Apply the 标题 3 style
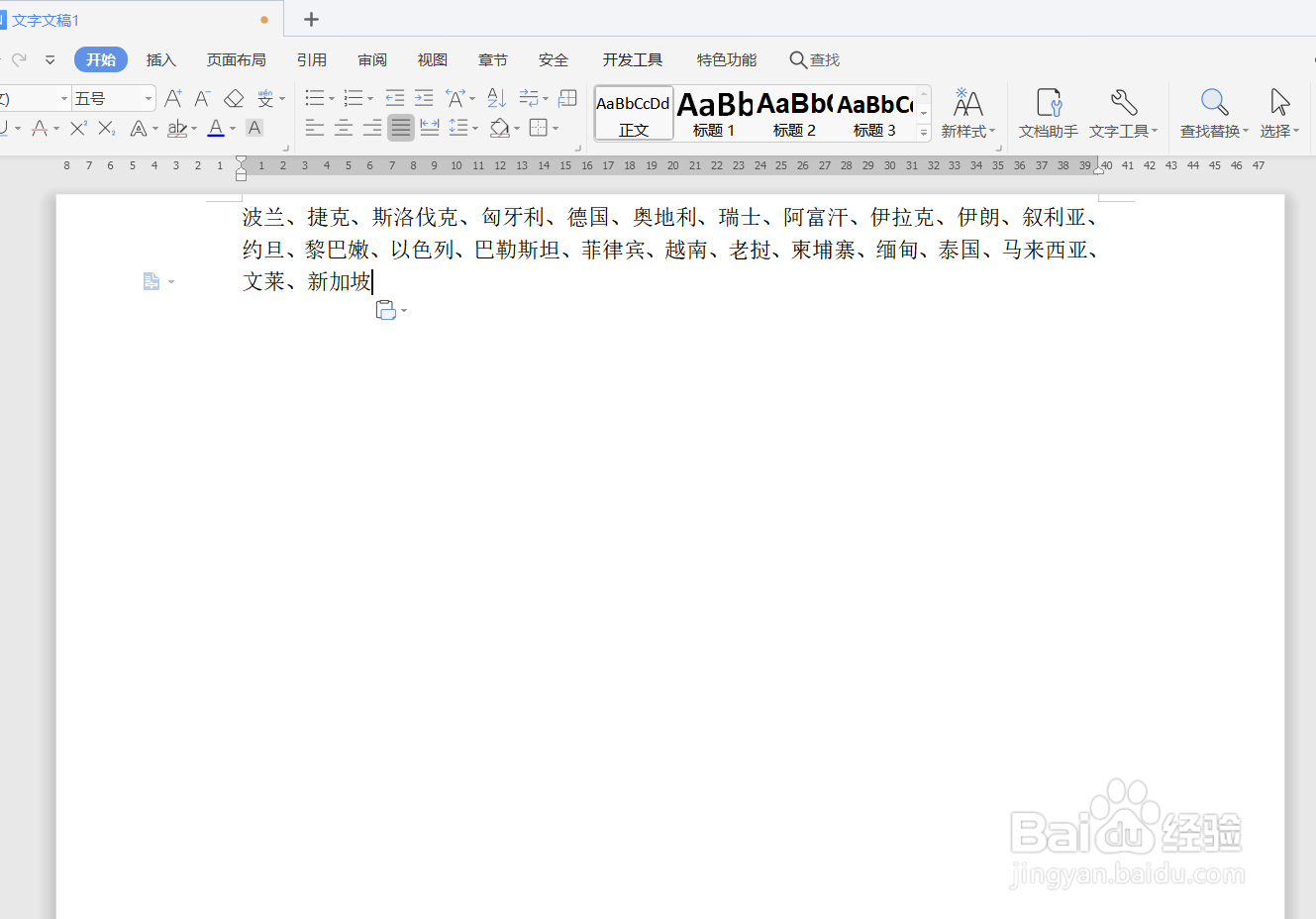This screenshot has width=1316, height=919. pyautogui.click(x=874, y=114)
